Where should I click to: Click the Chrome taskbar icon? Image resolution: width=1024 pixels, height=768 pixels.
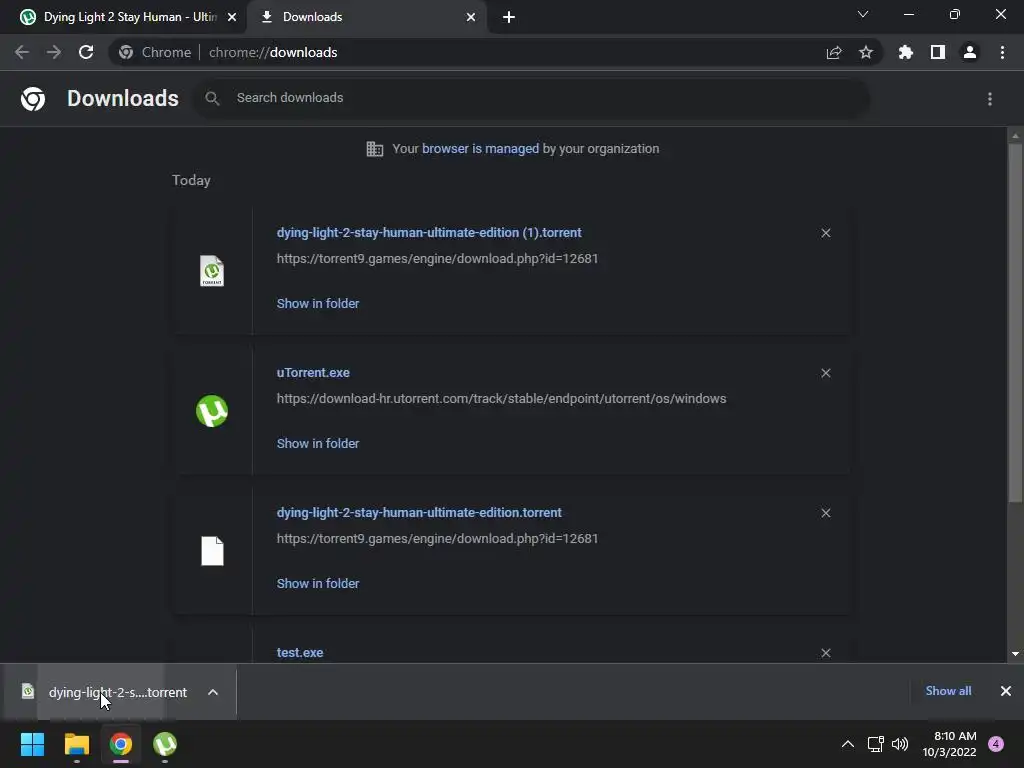(x=121, y=744)
